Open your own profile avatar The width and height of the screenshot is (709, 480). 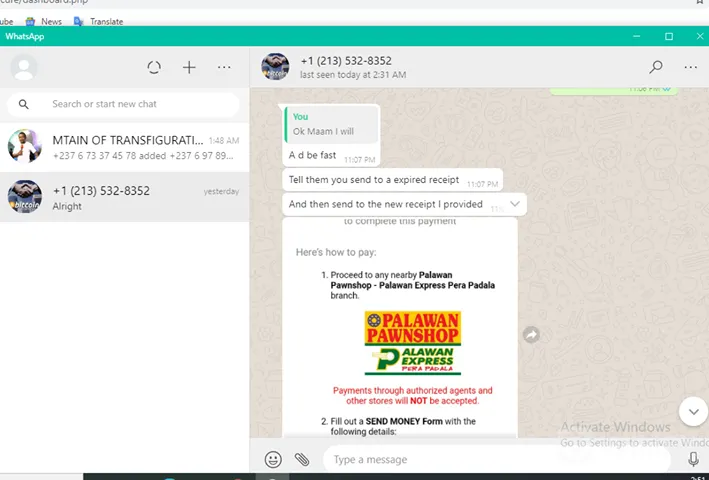(24, 68)
